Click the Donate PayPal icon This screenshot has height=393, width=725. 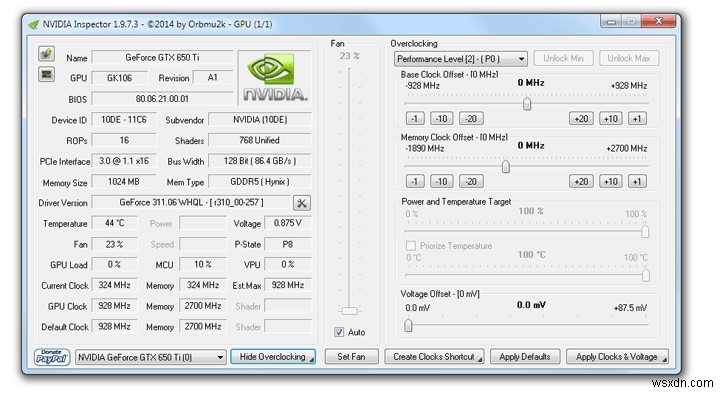(x=52, y=357)
